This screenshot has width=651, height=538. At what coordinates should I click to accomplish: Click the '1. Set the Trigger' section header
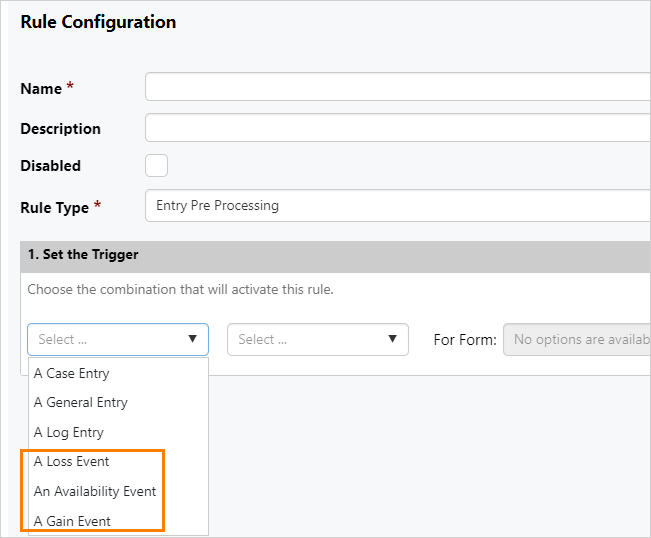pos(83,255)
